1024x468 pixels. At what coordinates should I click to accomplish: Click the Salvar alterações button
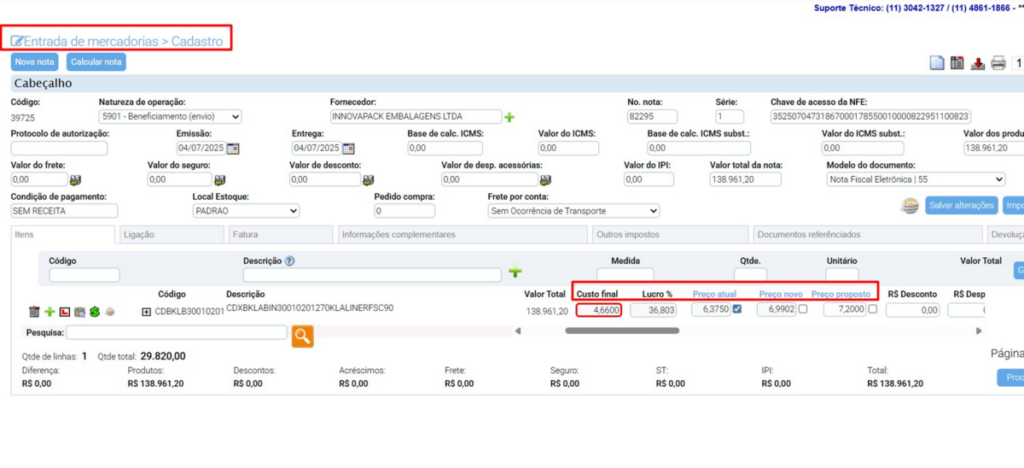tap(962, 205)
